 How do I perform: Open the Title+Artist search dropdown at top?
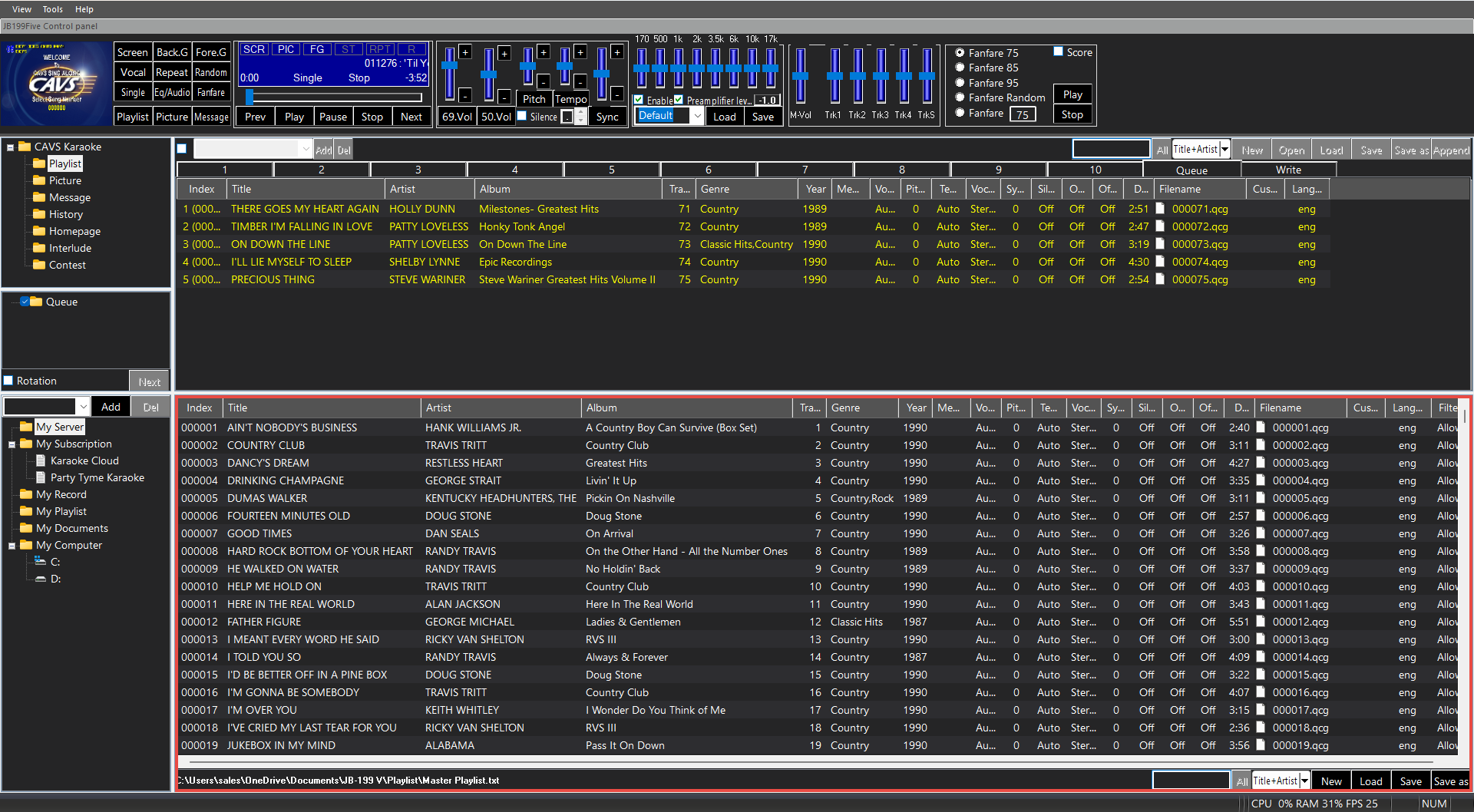coord(1225,150)
